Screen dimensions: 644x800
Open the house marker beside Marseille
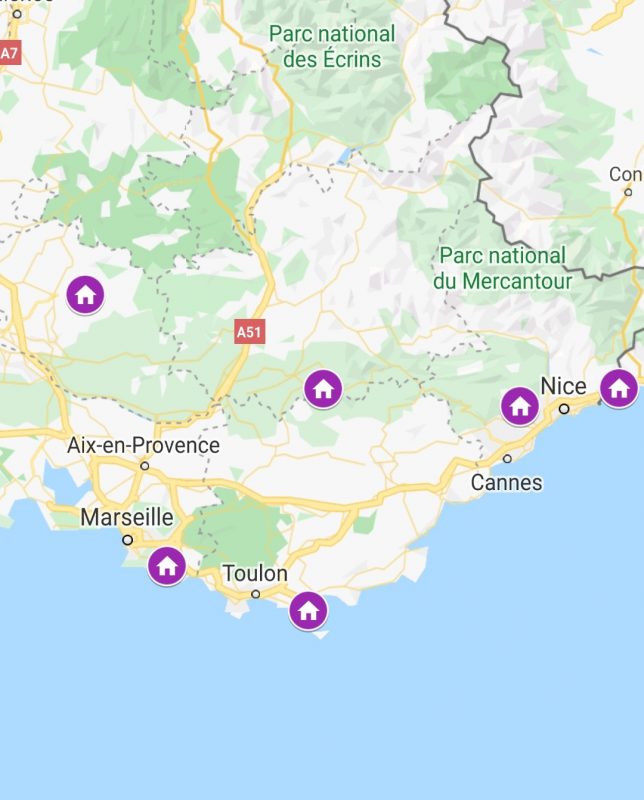pos(167,566)
